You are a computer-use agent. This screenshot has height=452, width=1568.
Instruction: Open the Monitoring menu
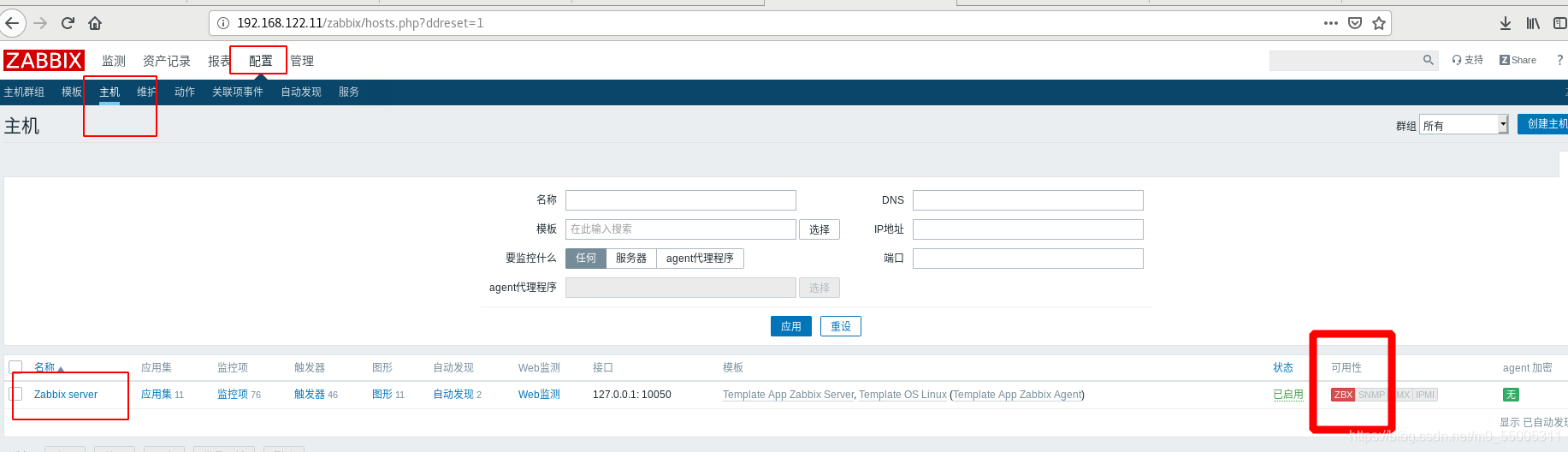pyautogui.click(x=114, y=61)
